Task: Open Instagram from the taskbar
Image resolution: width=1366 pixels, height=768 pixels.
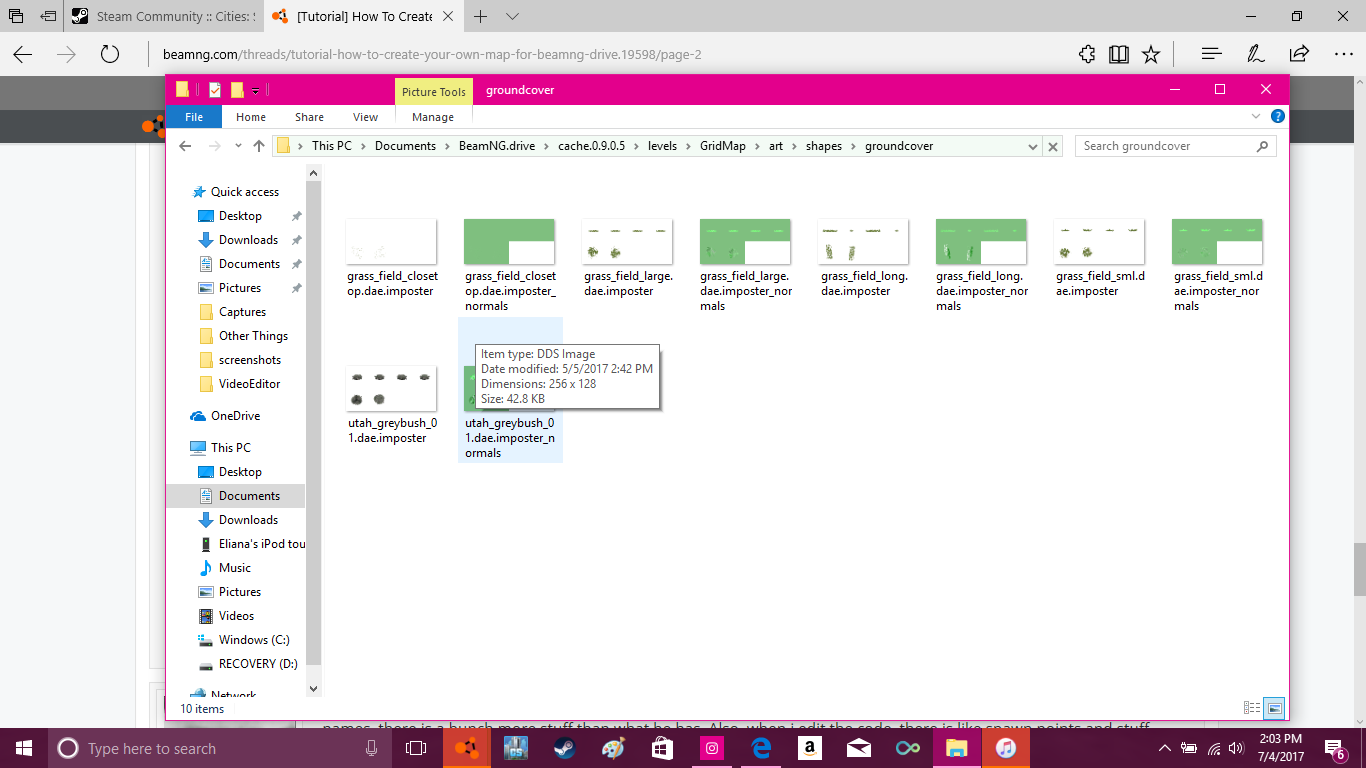Action: 712,748
